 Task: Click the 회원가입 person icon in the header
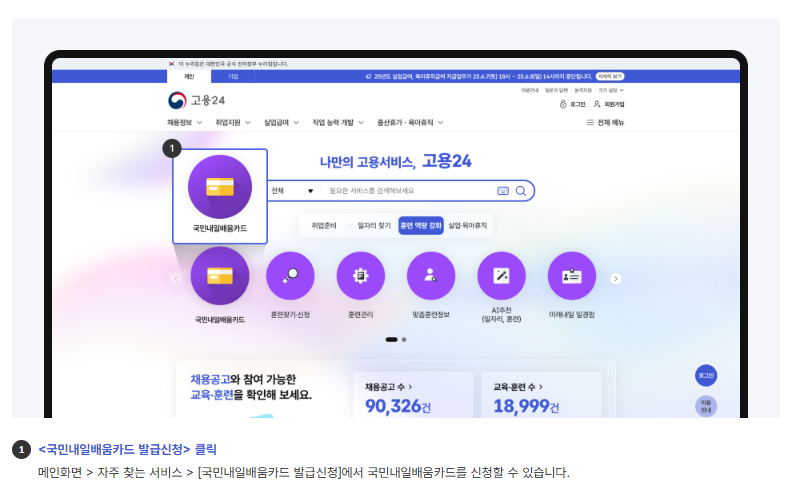pos(597,104)
